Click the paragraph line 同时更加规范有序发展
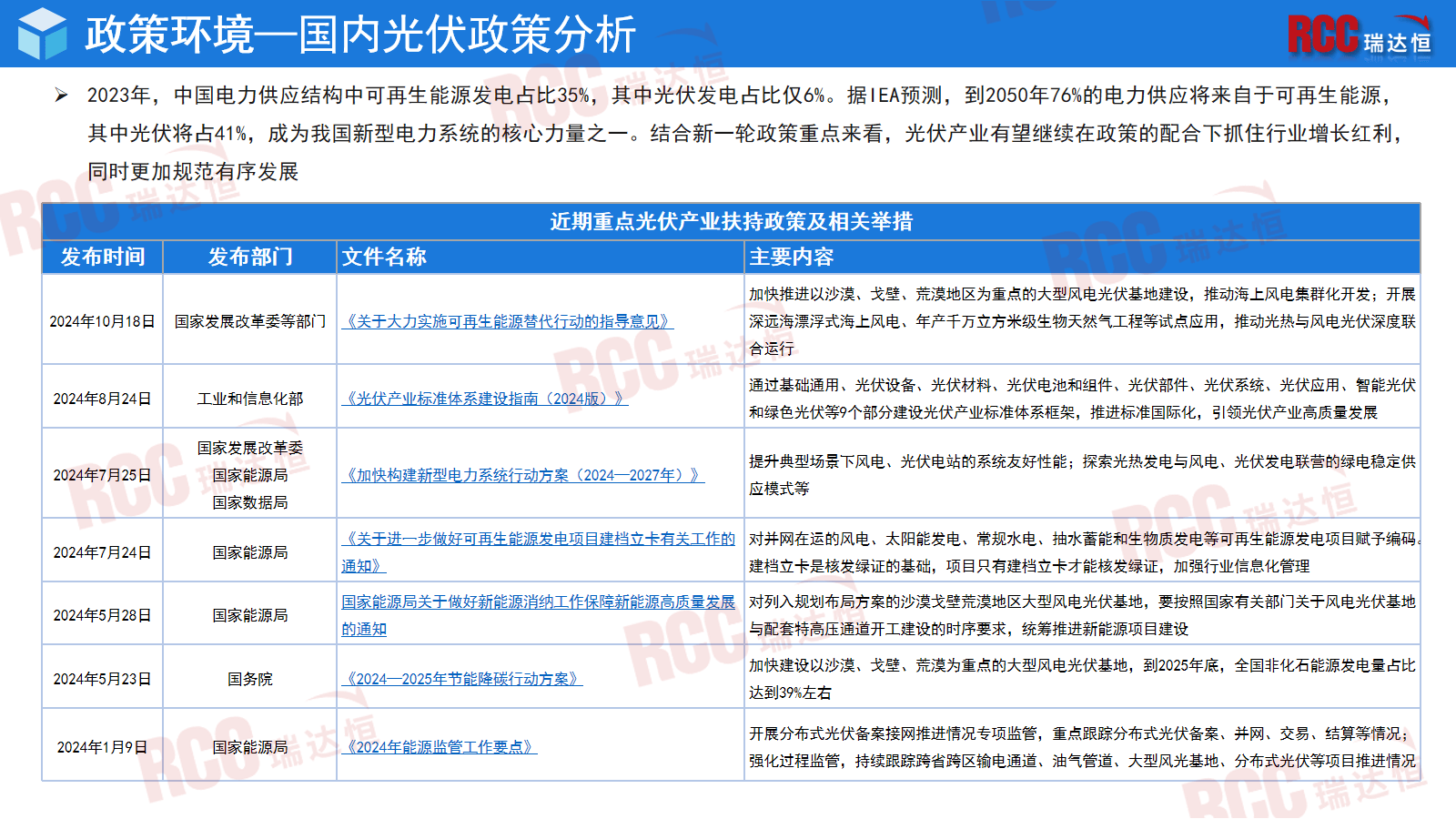This screenshot has width=1456, height=819. (193, 171)
